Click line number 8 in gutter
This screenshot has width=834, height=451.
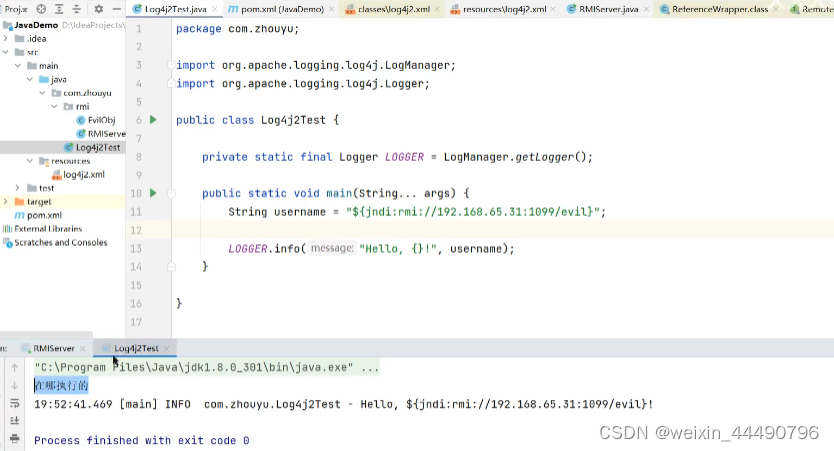pos(139,157)
